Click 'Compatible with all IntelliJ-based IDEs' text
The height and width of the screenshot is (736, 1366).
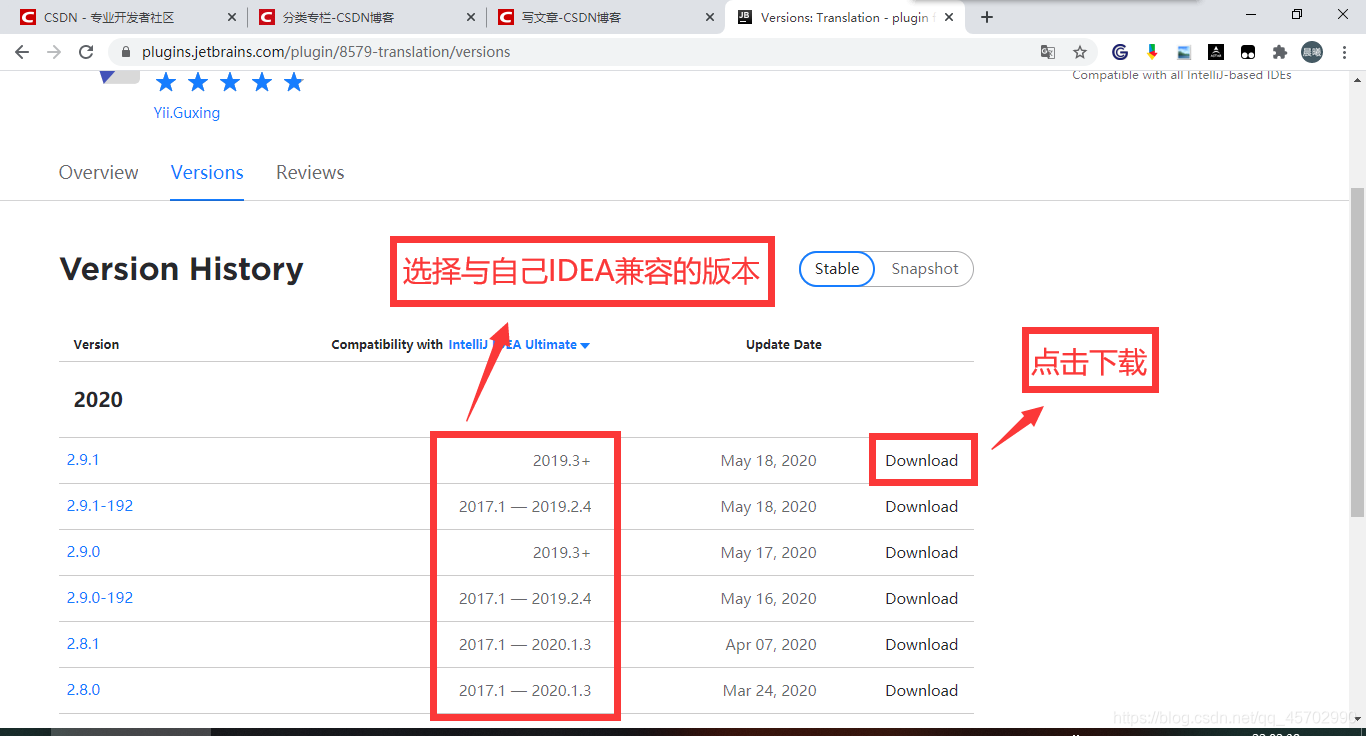pos(1182,76)
